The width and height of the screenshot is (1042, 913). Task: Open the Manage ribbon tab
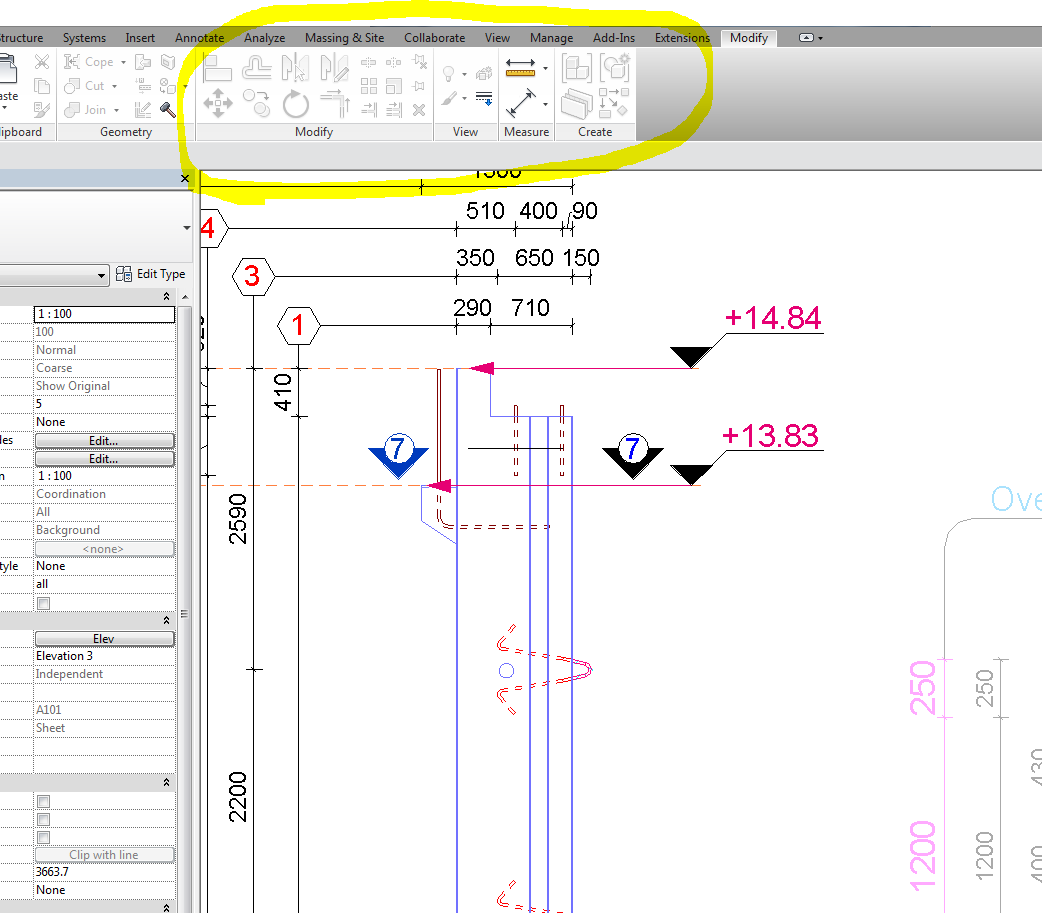tap(552, 38)
